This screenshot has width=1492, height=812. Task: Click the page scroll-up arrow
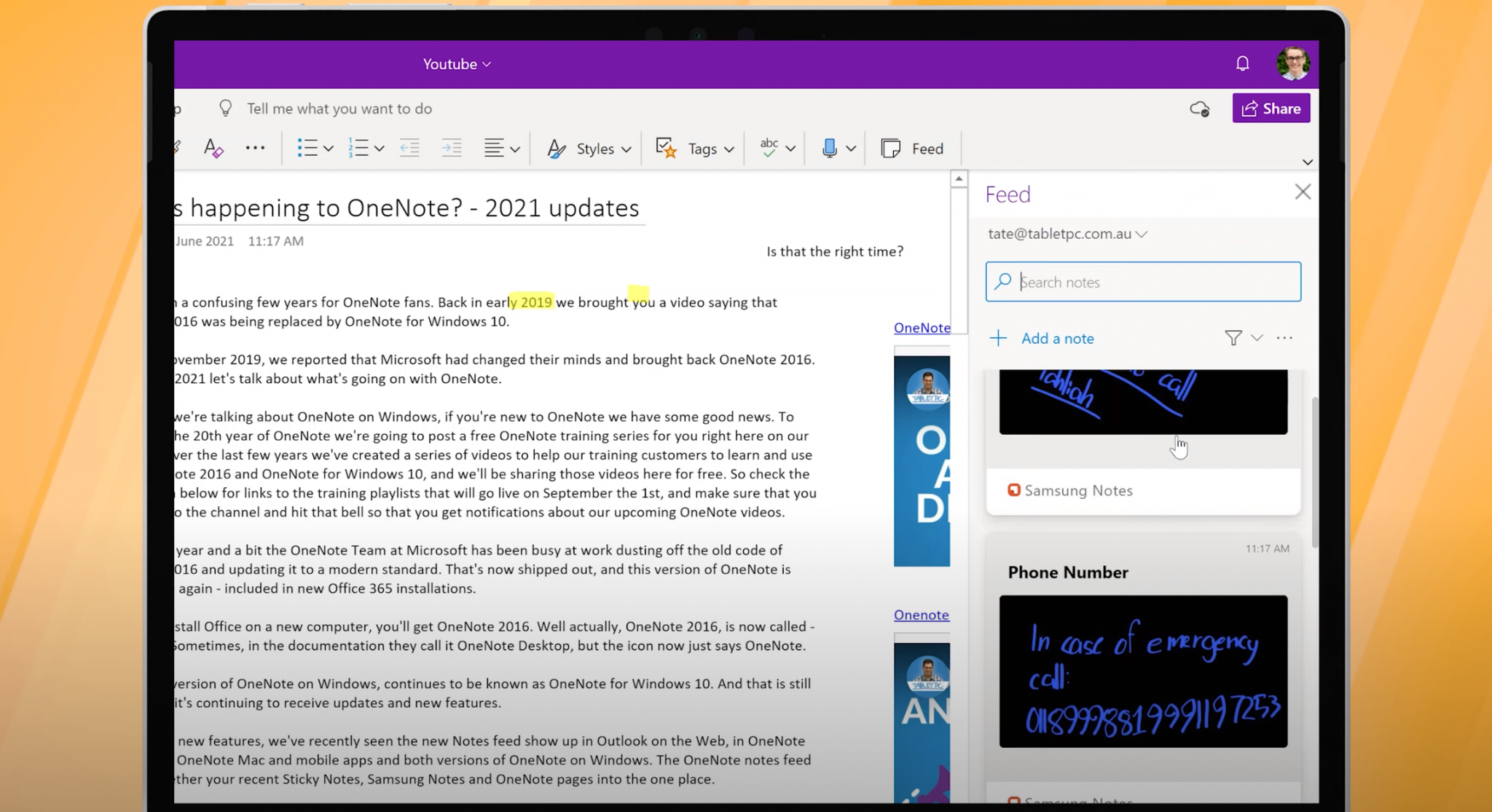tap(959, 178)
